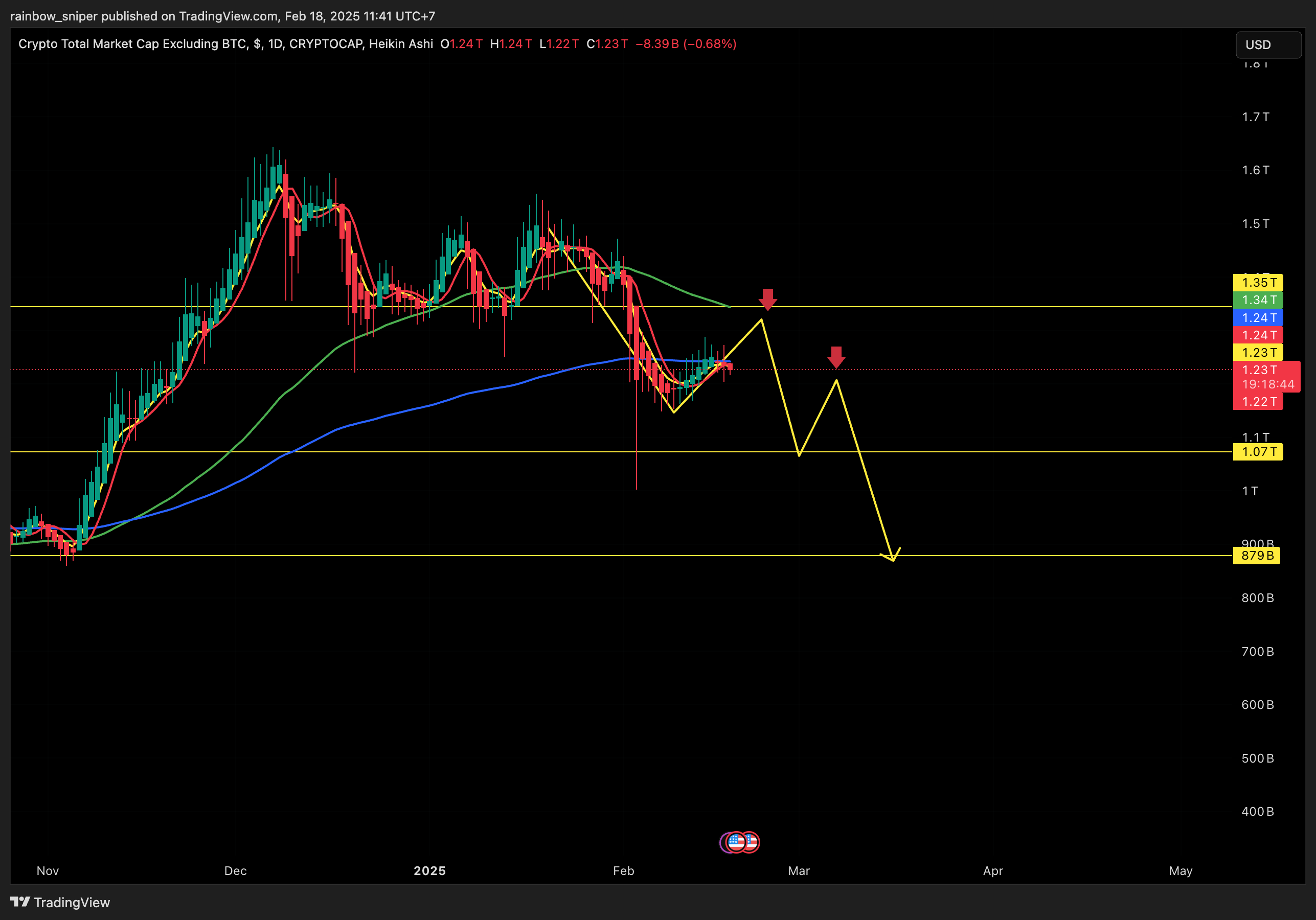The height and width of the screenshot is (920, 1316).
Task: Click the 1.5 T price axis label
Action: pos(1255,223)
